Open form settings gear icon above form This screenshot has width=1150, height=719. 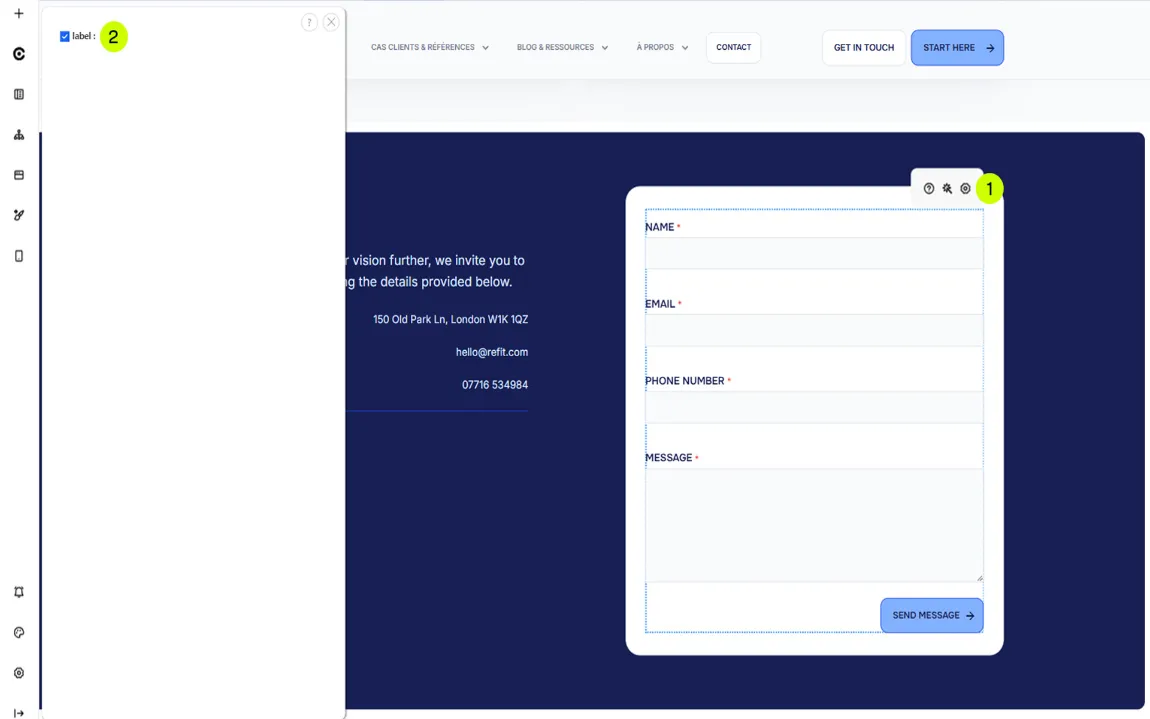pos(965,188)
